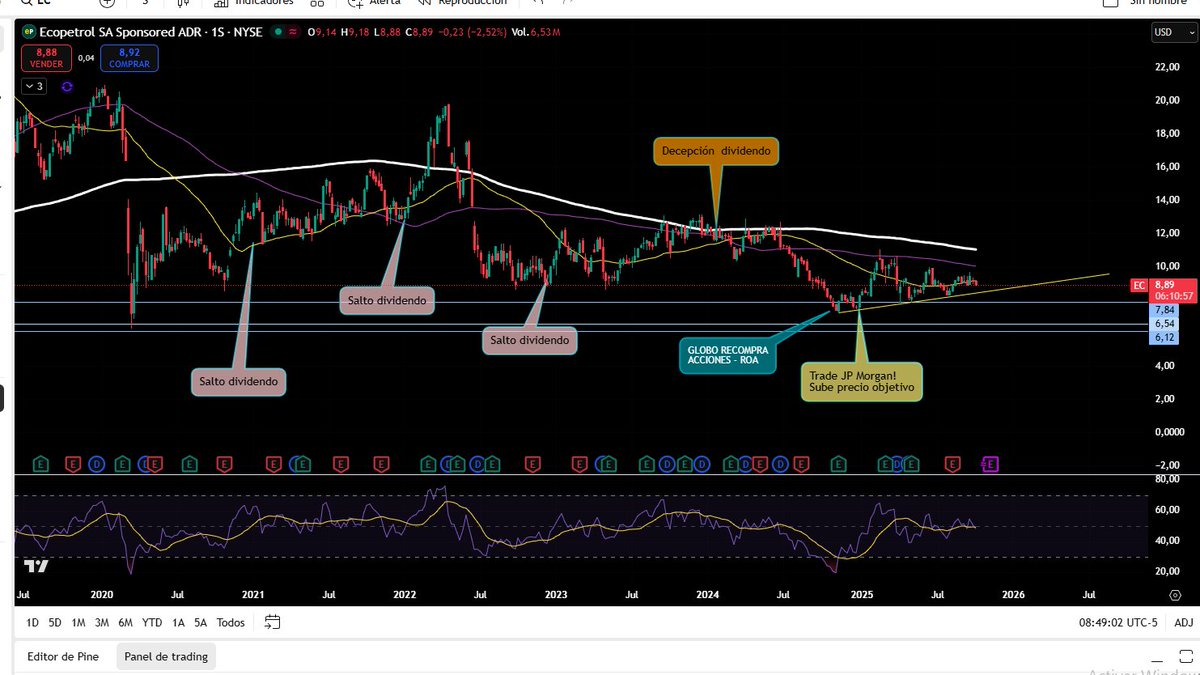The height and width of the screenshot is (675, 1200).
Task: Click the Alerta button in top toolbar
Action: [x=376, y=3]
